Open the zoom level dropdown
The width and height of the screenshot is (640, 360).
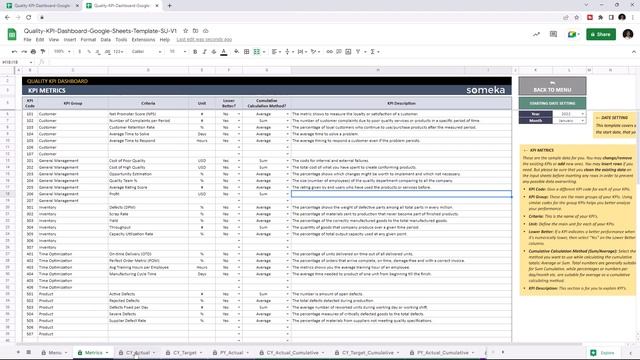click(62, 52)
